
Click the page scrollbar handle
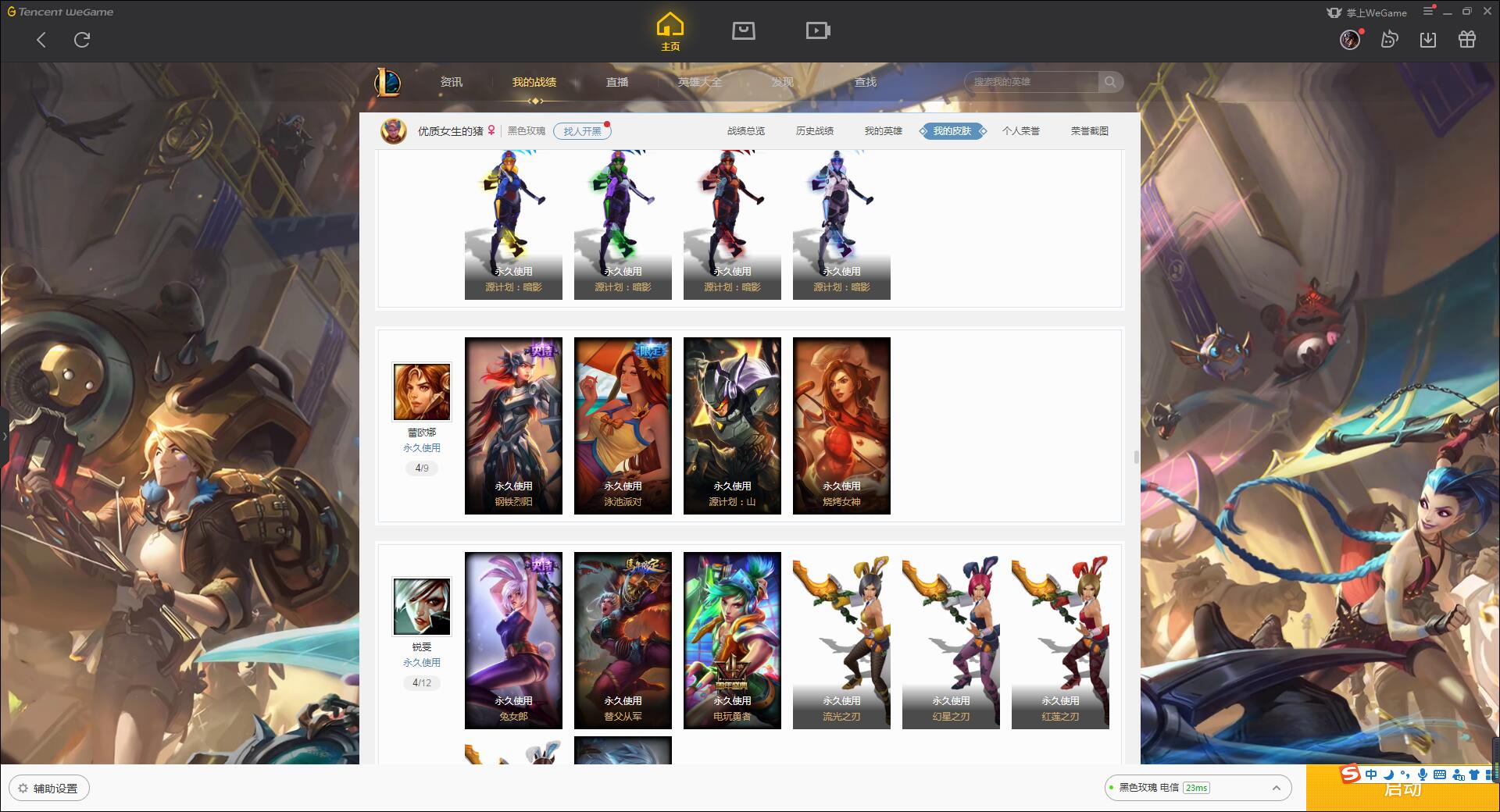pos(1136,457)
